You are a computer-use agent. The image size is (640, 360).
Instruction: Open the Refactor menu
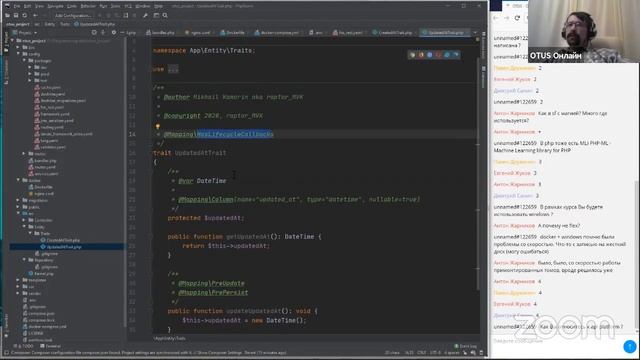(x=88, y=6)
